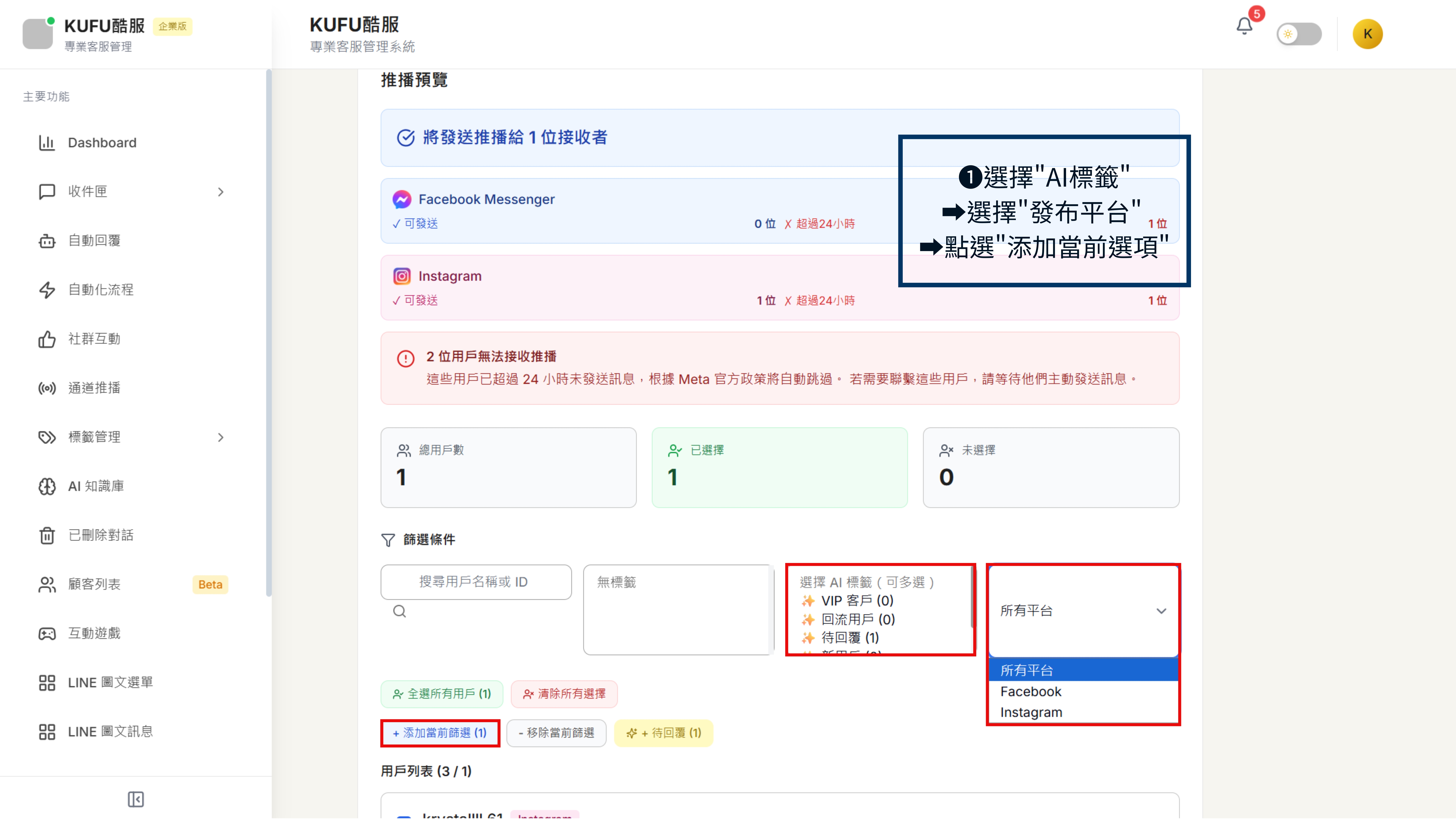Click the 搜尋用戶名稱或 ID search field
The height and width of the screenshot is (819, 1456).
click(x=476, y=582)
